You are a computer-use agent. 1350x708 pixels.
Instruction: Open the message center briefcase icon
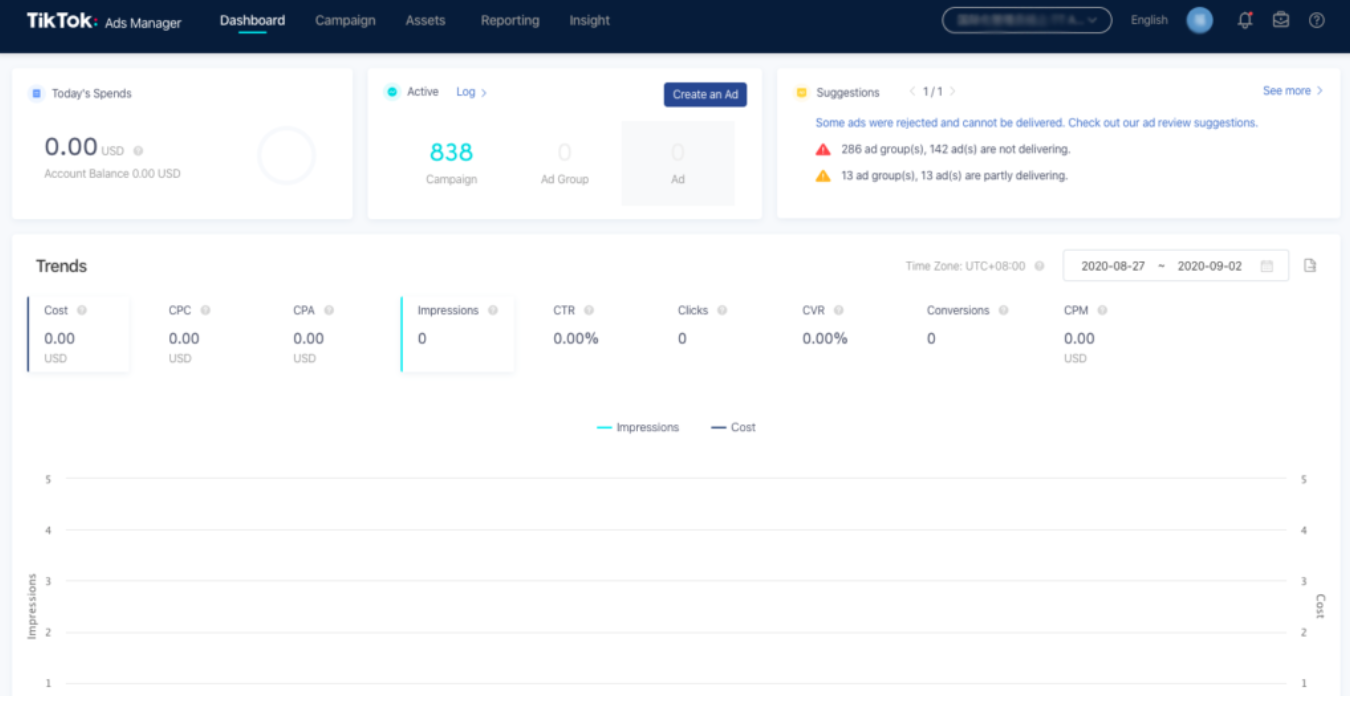pos(1281,20)
